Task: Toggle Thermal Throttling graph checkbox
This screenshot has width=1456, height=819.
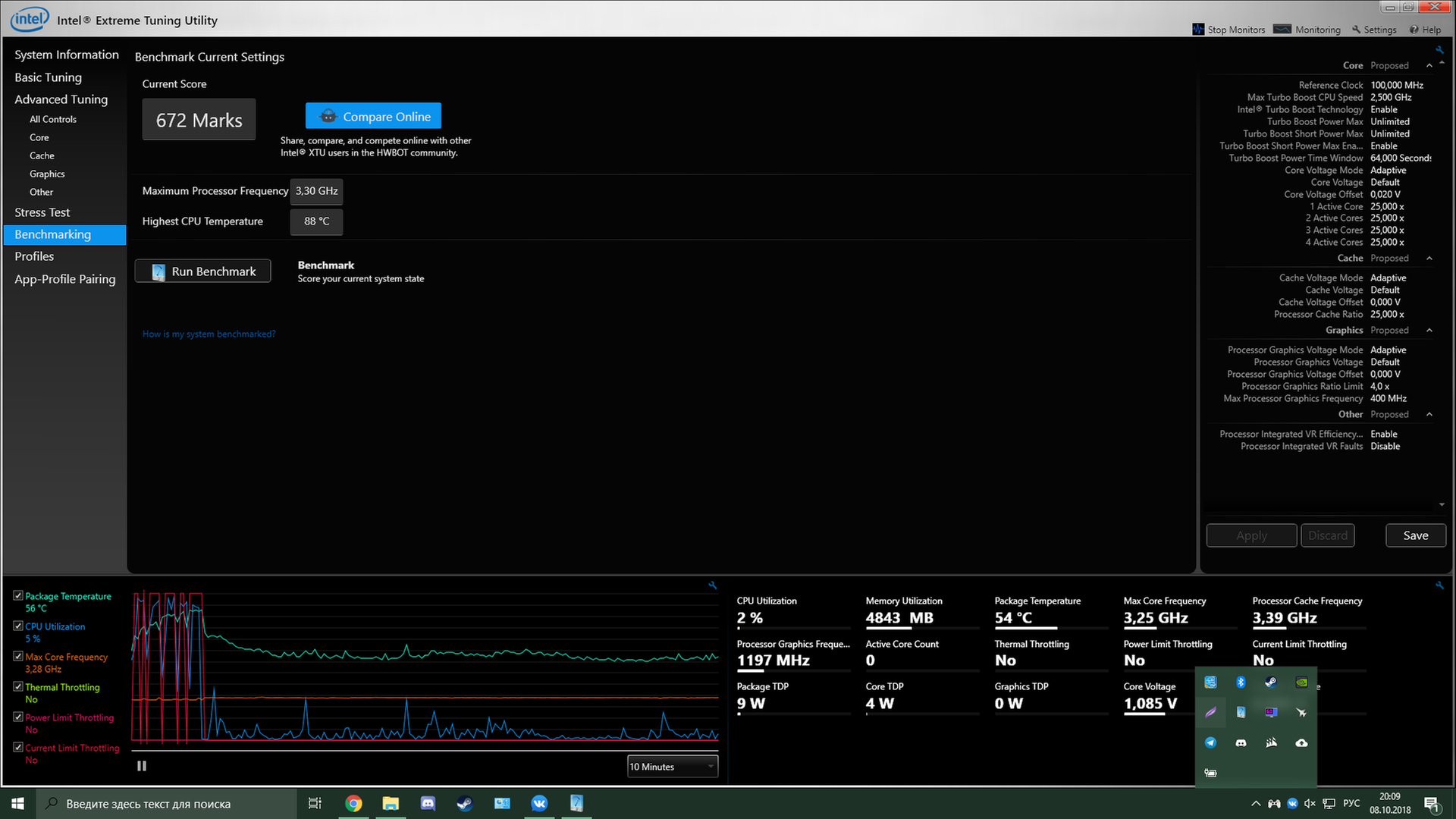Action: [18, 687]
